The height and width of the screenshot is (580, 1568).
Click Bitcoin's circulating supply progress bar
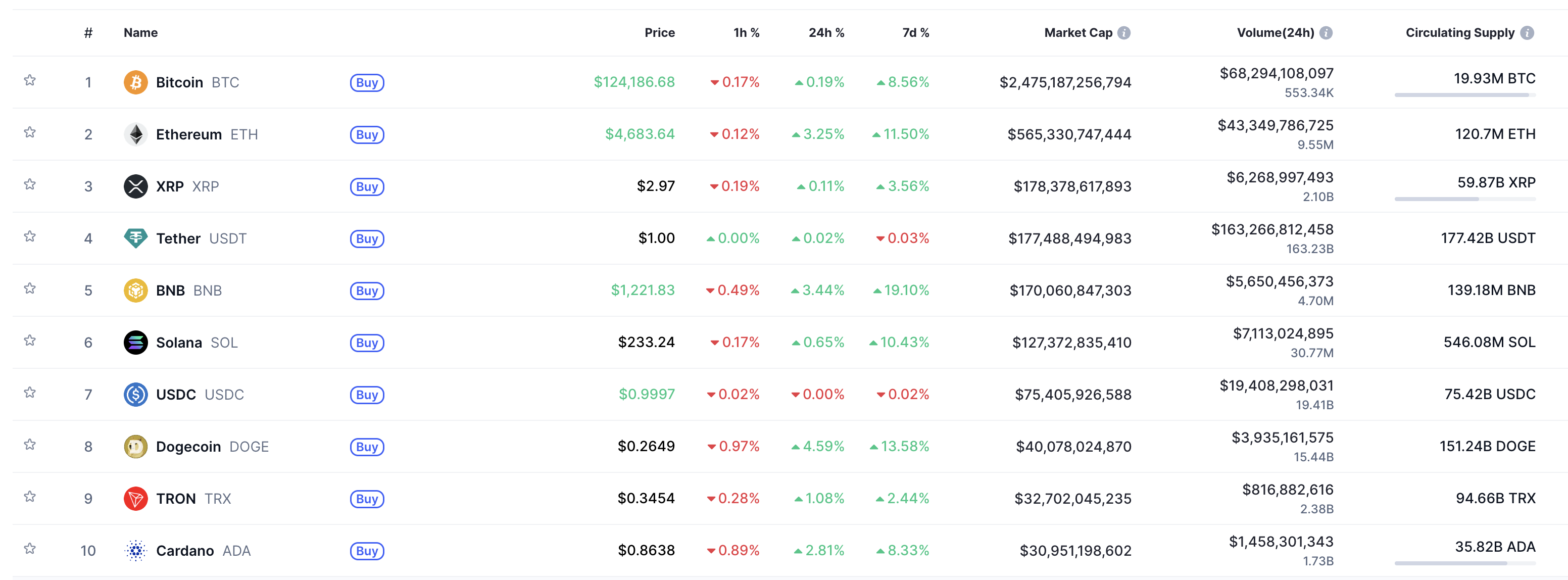tap(1464, 95)
